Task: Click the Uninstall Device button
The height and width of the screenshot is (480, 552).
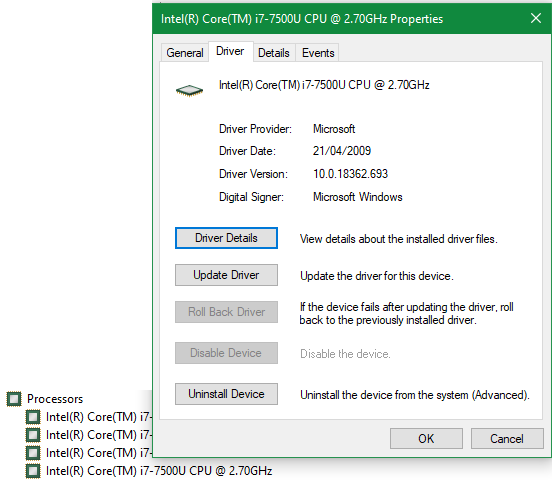Action: (226, 394)
